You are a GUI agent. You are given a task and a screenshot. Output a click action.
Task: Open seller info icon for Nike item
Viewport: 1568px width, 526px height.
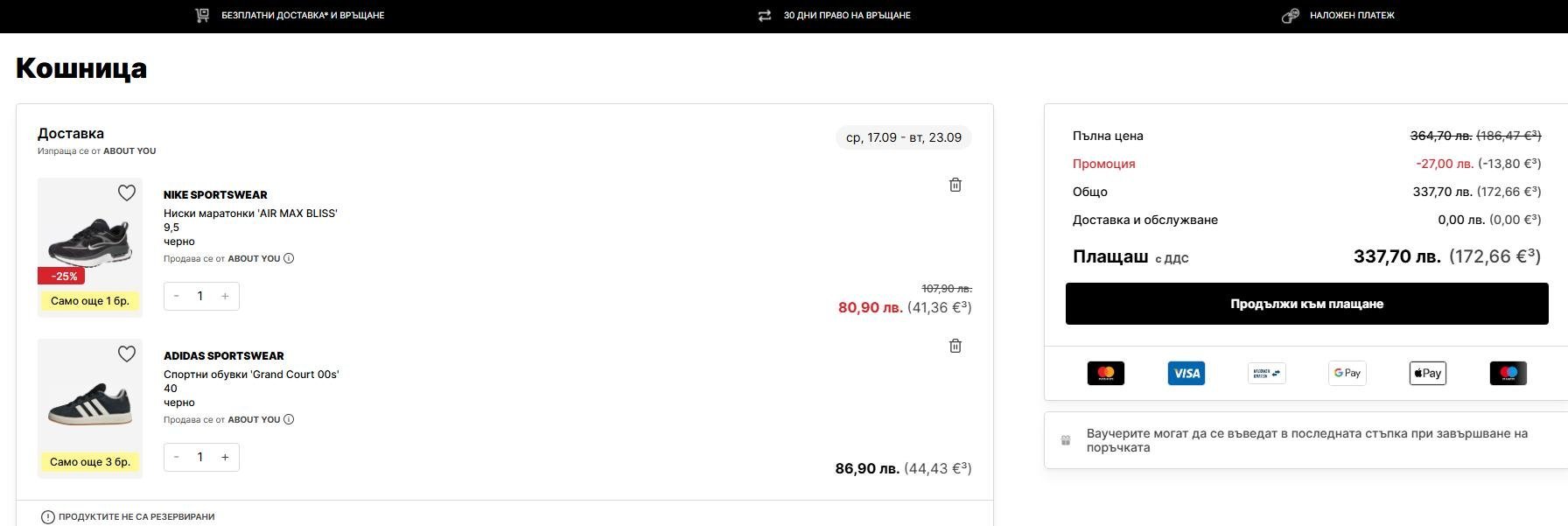(289, 258)
